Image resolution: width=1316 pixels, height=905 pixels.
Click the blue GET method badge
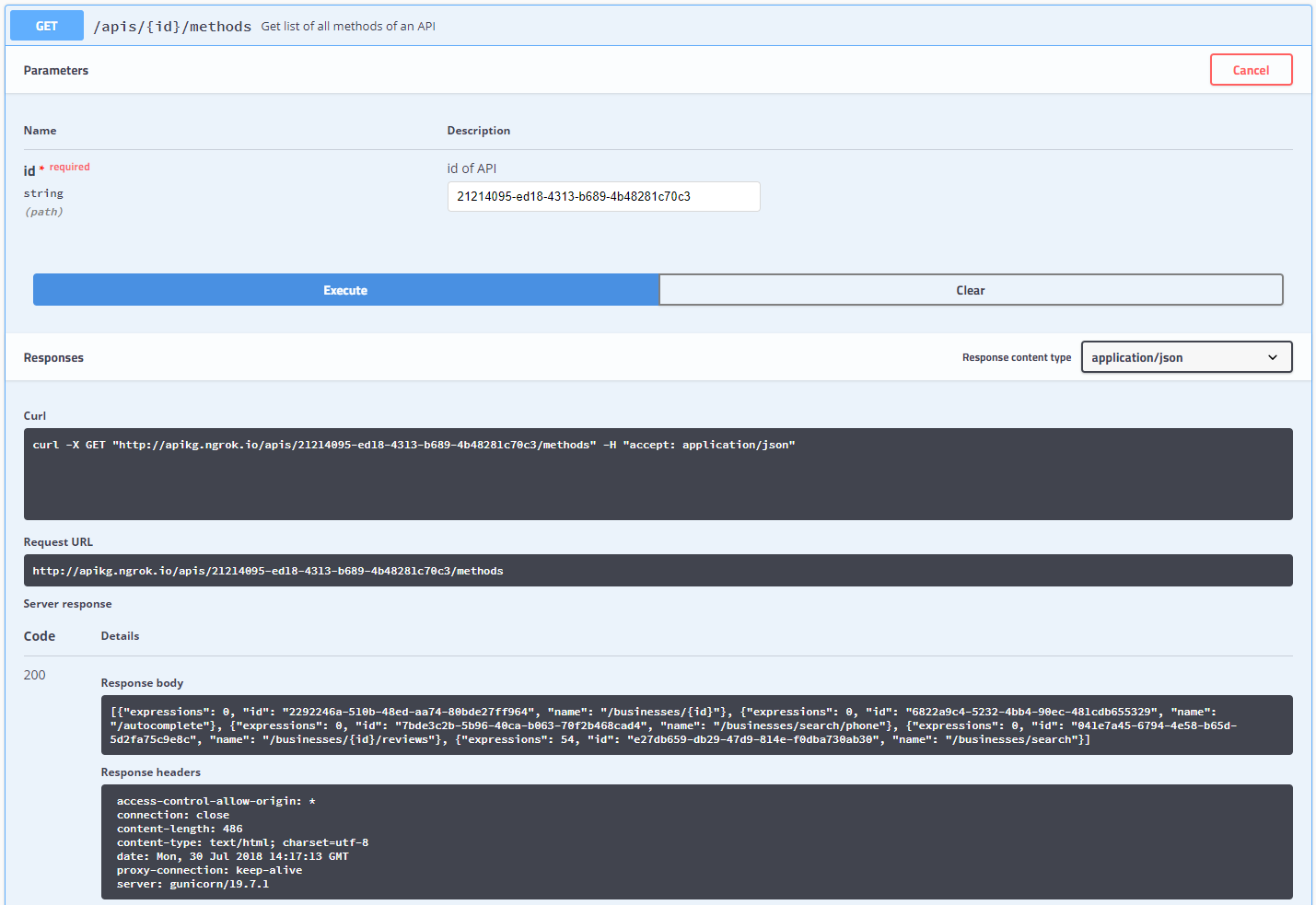[x=47, y=26]
